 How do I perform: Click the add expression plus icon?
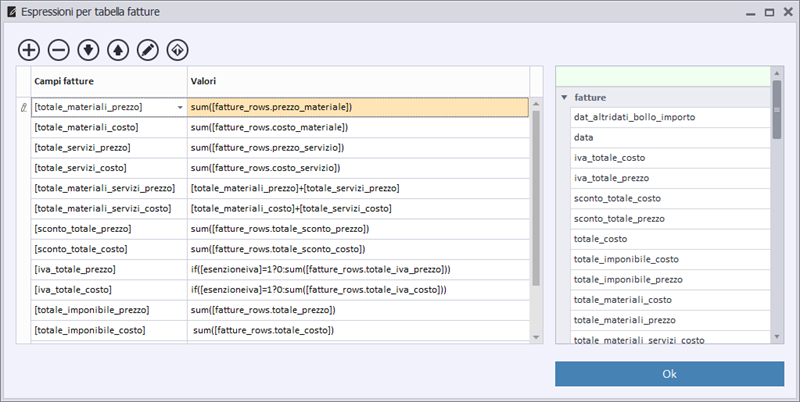point(29,50)
